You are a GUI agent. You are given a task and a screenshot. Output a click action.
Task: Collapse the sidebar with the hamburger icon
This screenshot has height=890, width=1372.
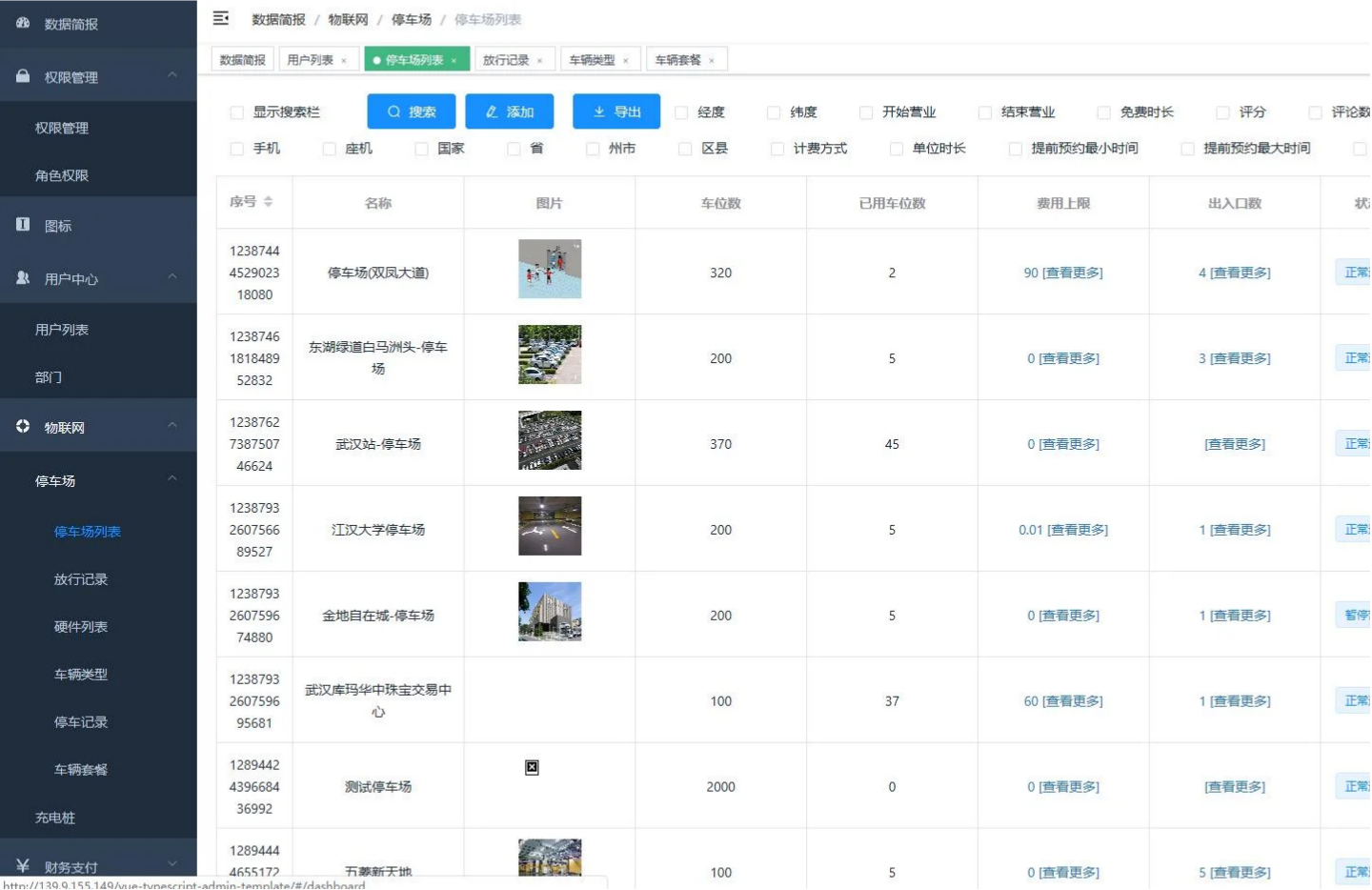(x=221, y=19)
